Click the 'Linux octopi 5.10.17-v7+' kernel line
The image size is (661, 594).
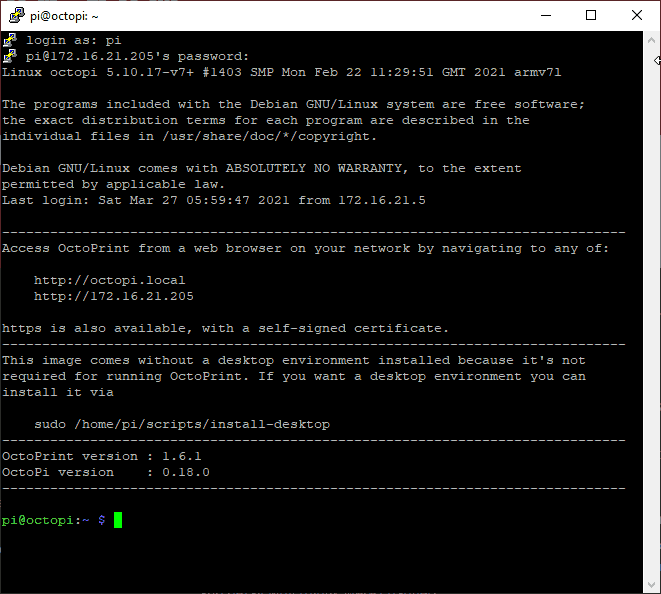[x=282, y=73]
